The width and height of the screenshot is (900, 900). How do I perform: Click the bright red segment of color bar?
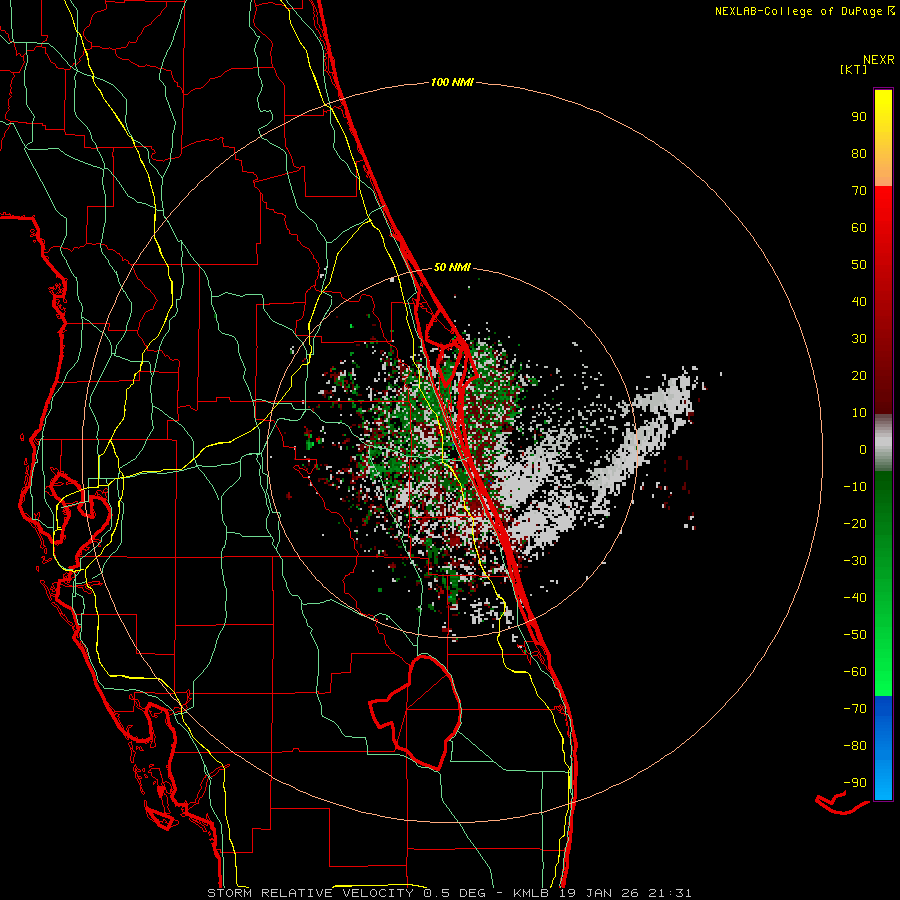[883, 300]
